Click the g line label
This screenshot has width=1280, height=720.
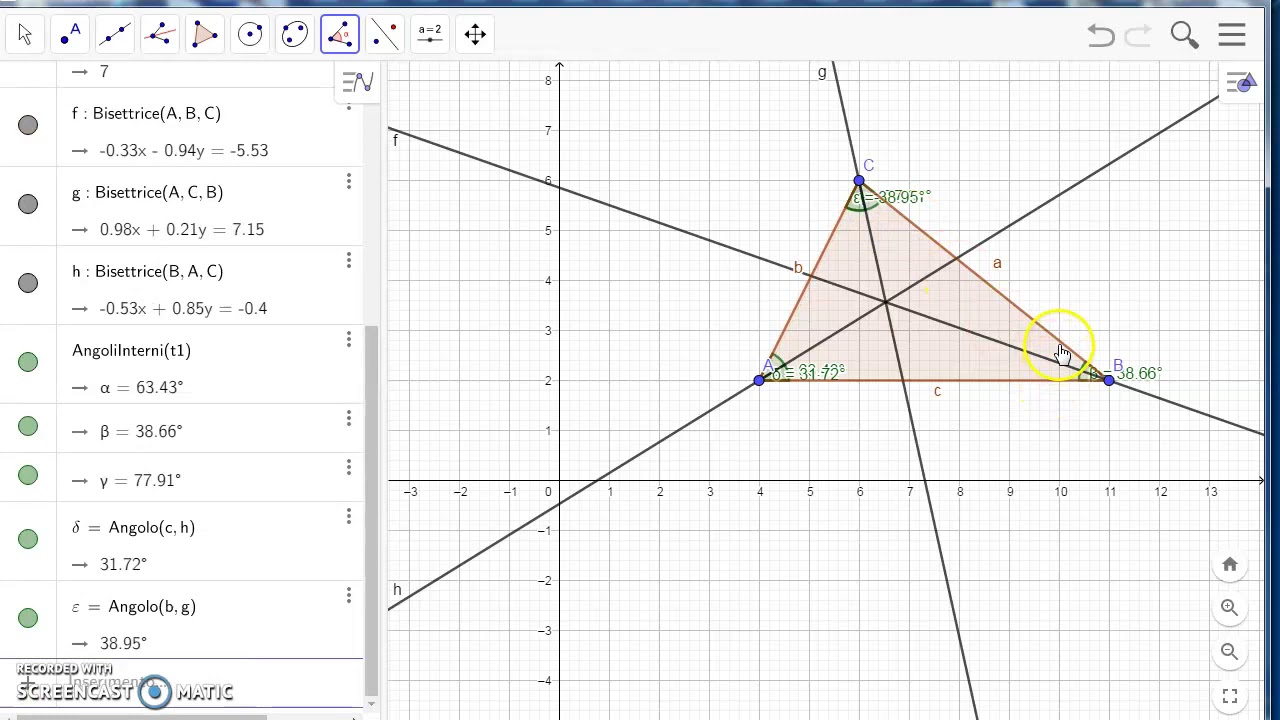tap(822, 73)
